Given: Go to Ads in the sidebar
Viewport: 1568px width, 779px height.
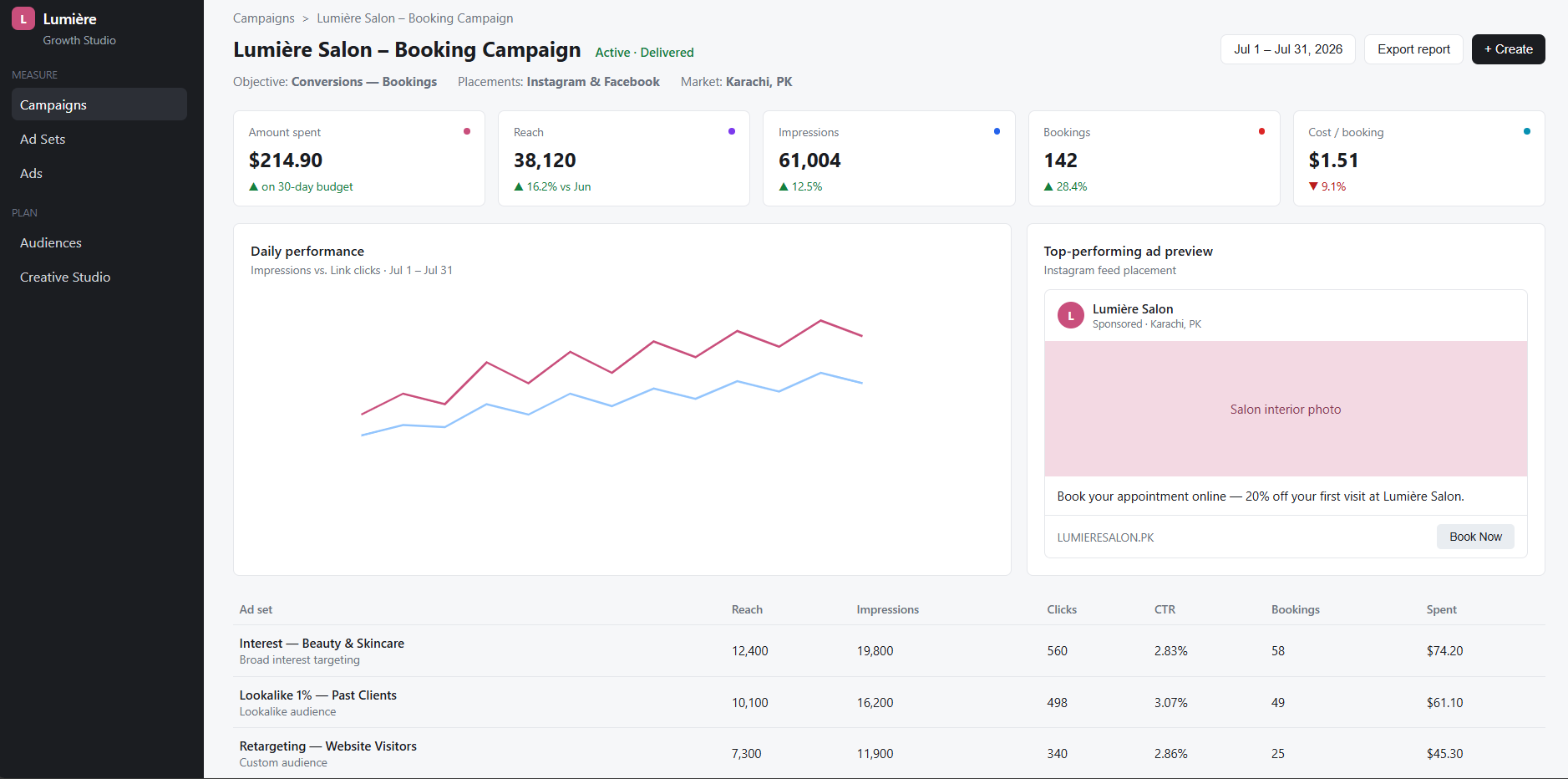Looking at the screenshot, I should 99,173.
